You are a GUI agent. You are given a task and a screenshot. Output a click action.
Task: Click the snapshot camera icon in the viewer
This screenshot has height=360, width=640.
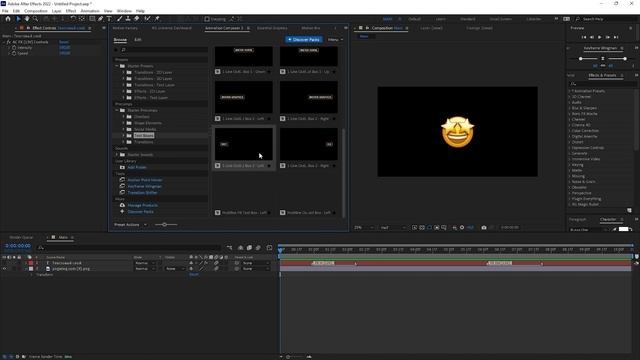(x=484, y=228)
